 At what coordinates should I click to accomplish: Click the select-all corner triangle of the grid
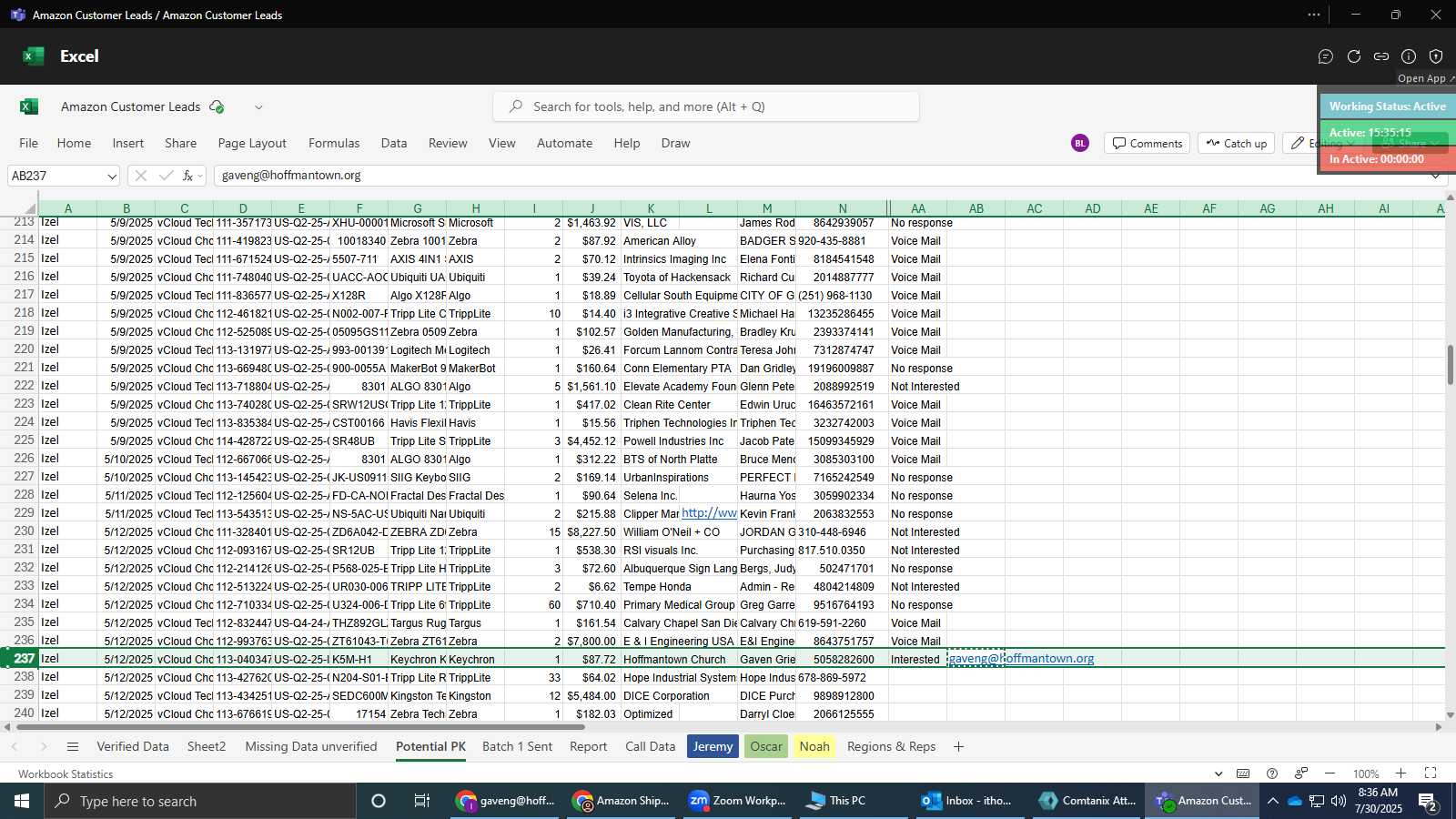click(29, 208)
